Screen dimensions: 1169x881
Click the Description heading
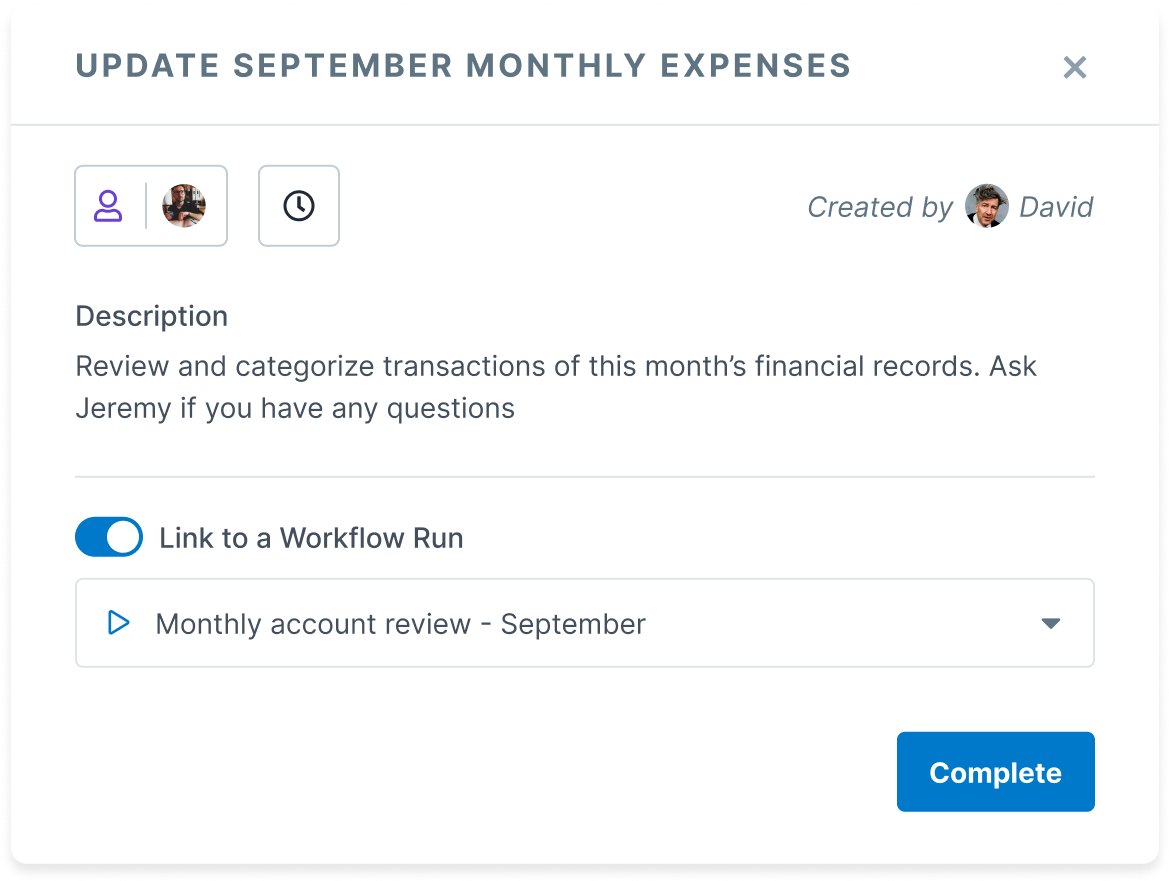[151, 316]
